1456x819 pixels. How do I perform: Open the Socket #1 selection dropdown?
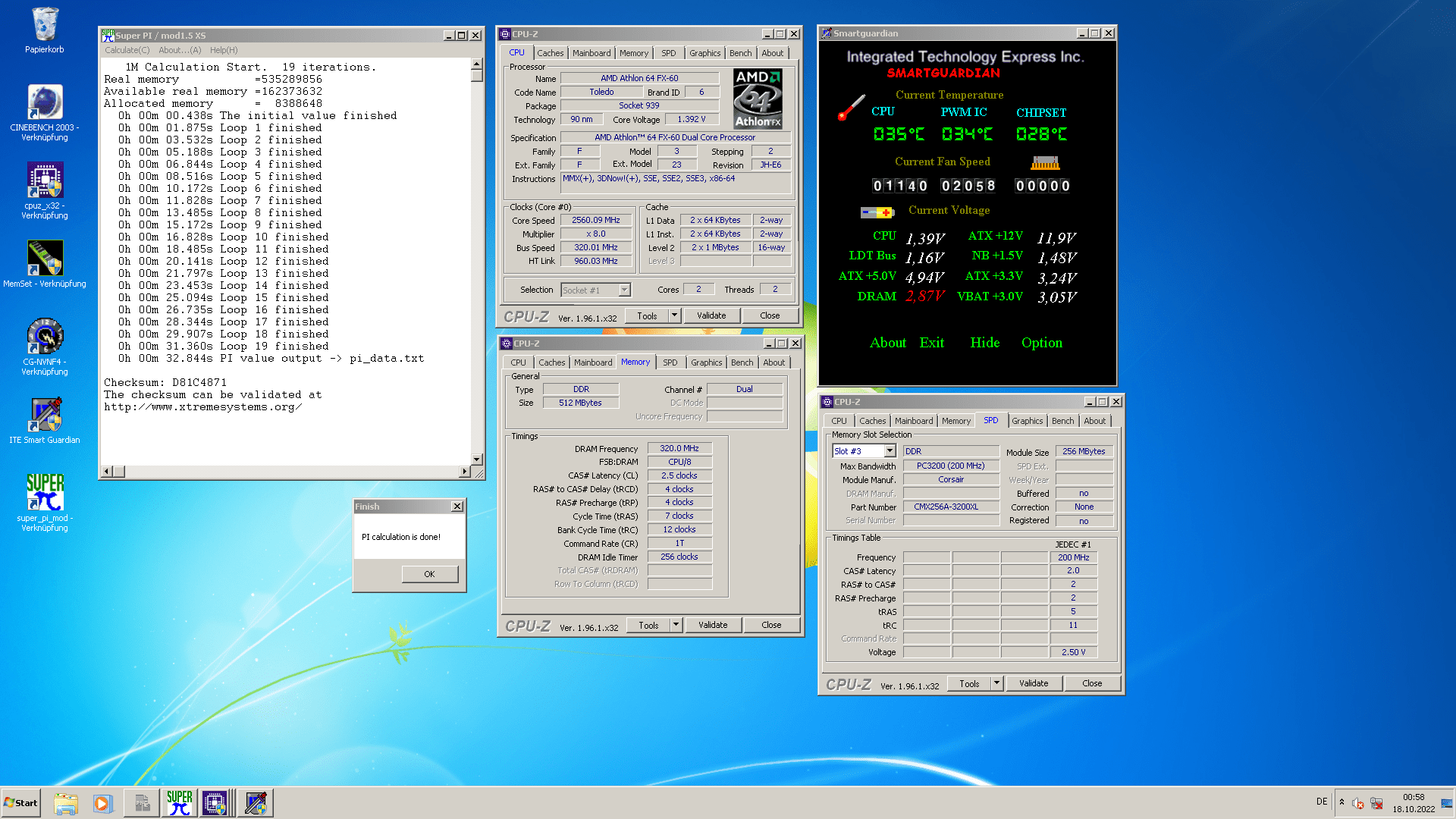click(x=624, y=290)
